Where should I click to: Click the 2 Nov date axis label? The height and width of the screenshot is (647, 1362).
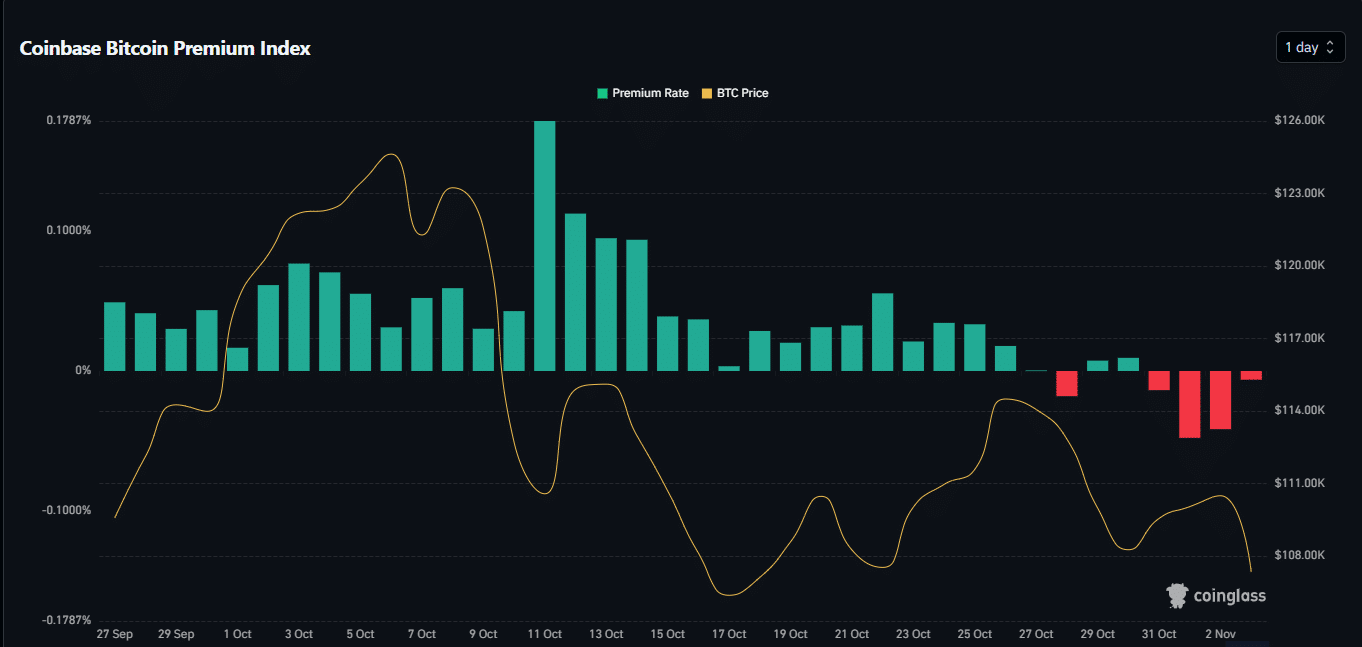tap(1221, 634)
